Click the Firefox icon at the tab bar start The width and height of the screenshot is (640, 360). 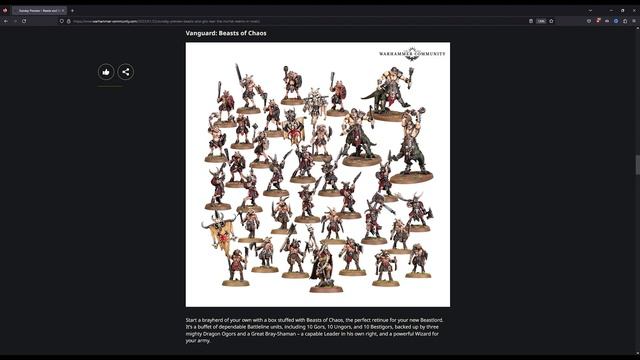(5, 11)
